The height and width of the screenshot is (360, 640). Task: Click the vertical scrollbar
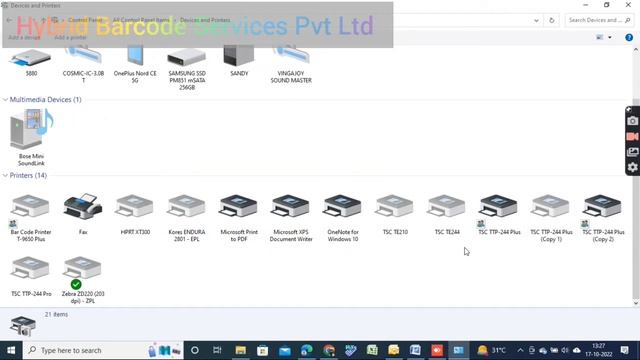[x=636, y=198]
